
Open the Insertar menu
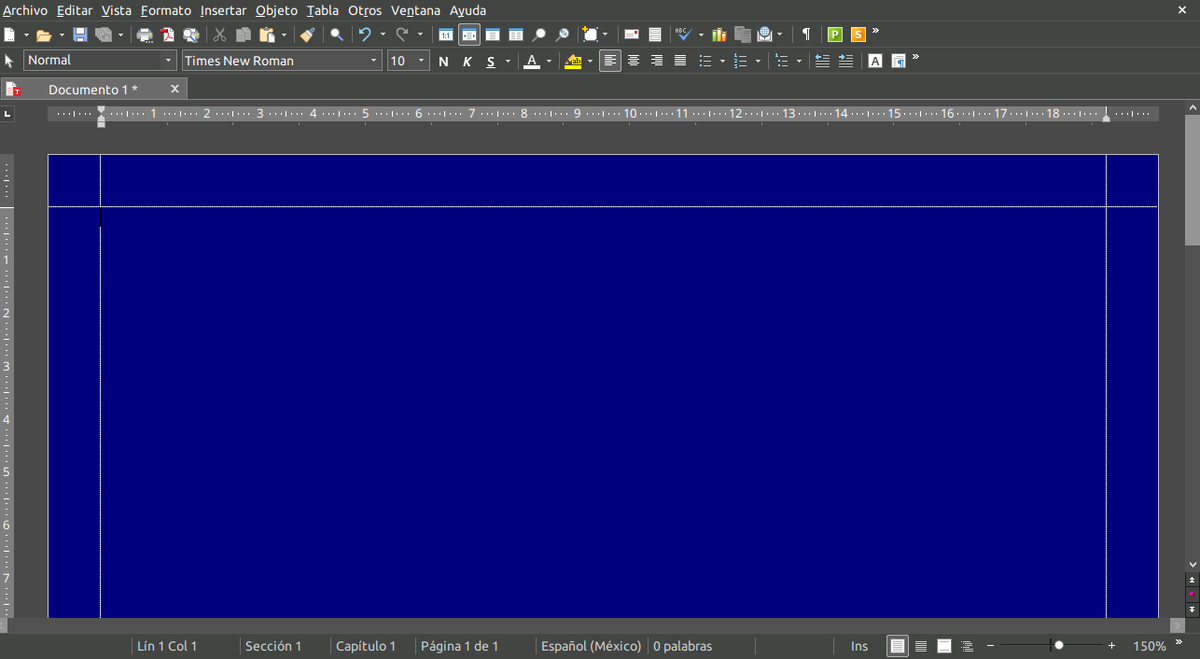pos(223,10)
